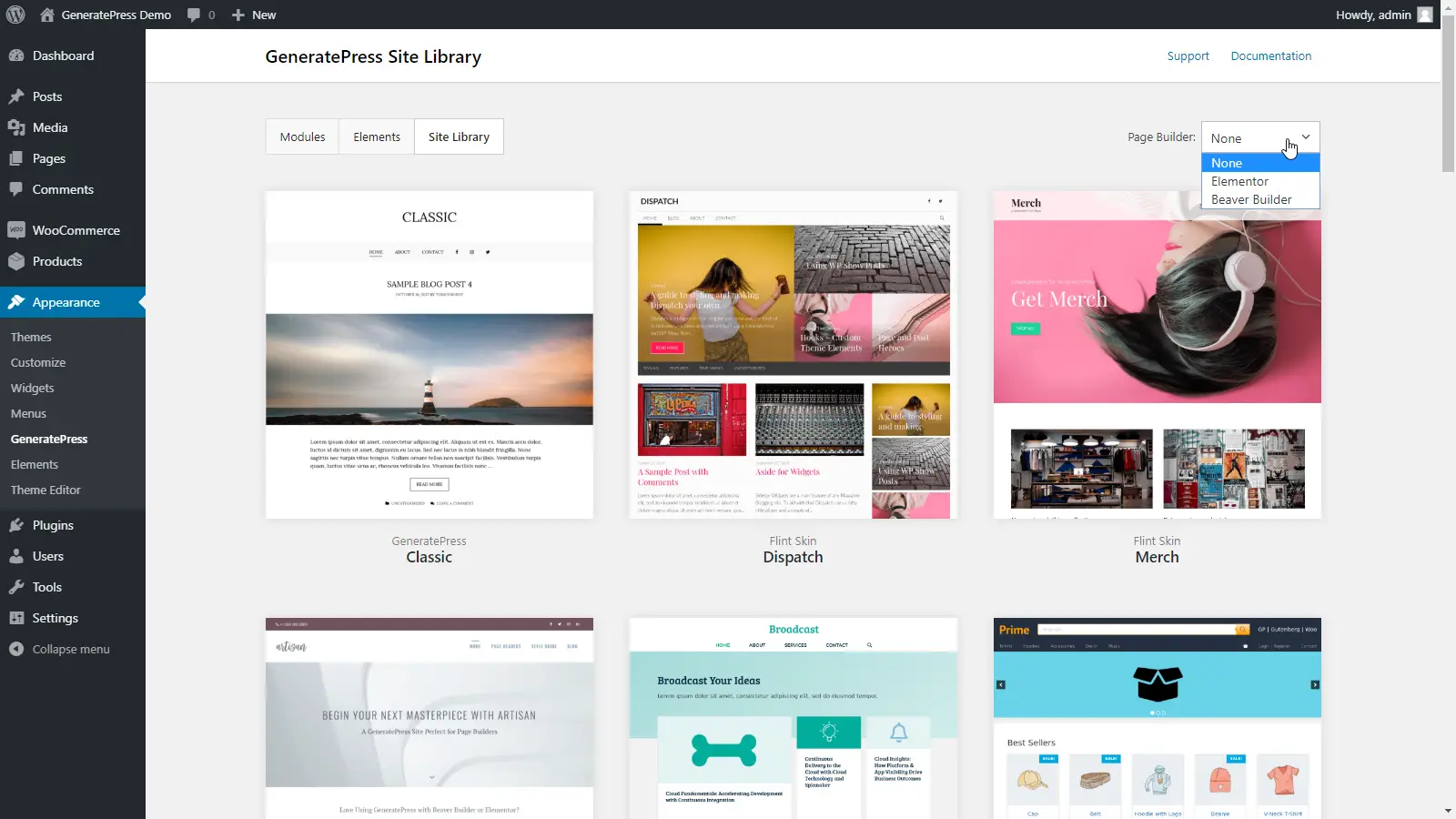This screenshot has height=819, width=1456.
Task: Click the Dispatch site title text
Action: 793,557
